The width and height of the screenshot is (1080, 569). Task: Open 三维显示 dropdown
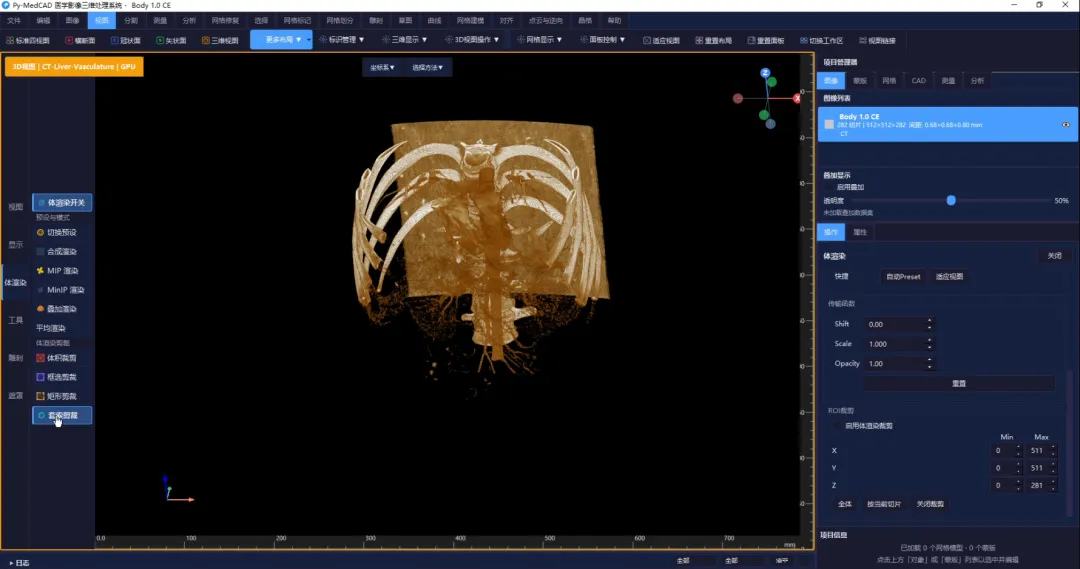405,40
